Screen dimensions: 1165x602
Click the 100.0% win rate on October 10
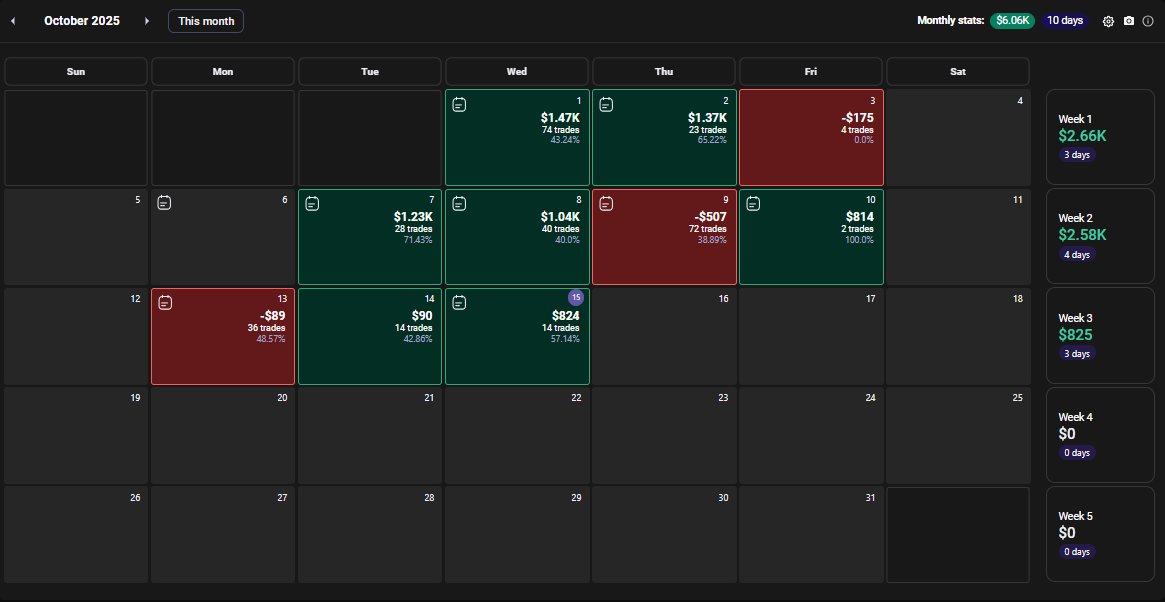[859, 240]
